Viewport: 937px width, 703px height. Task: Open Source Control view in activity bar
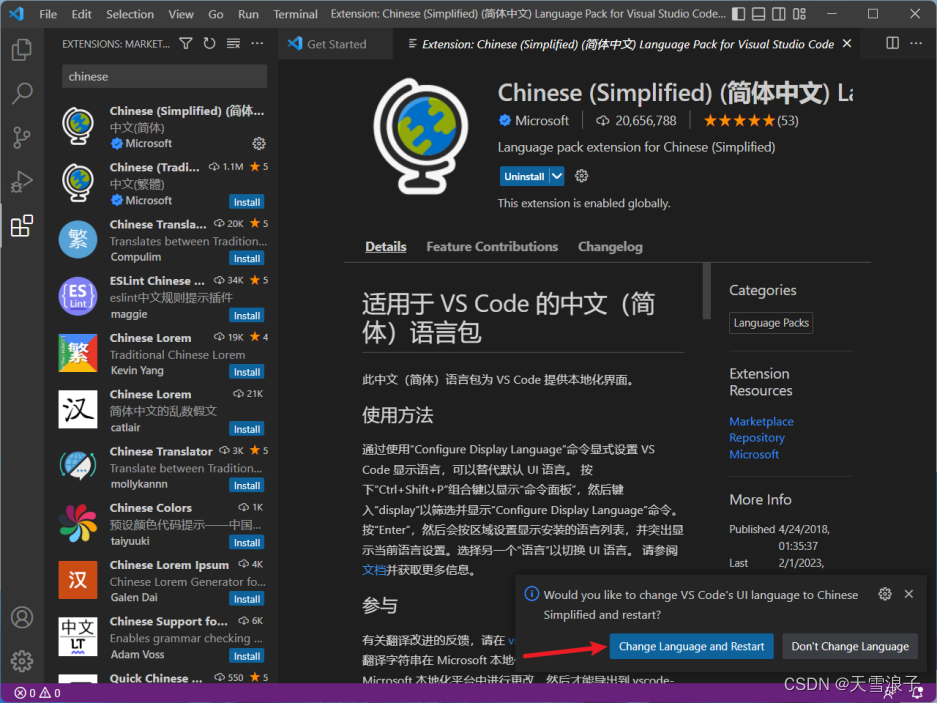pos(22,137)
